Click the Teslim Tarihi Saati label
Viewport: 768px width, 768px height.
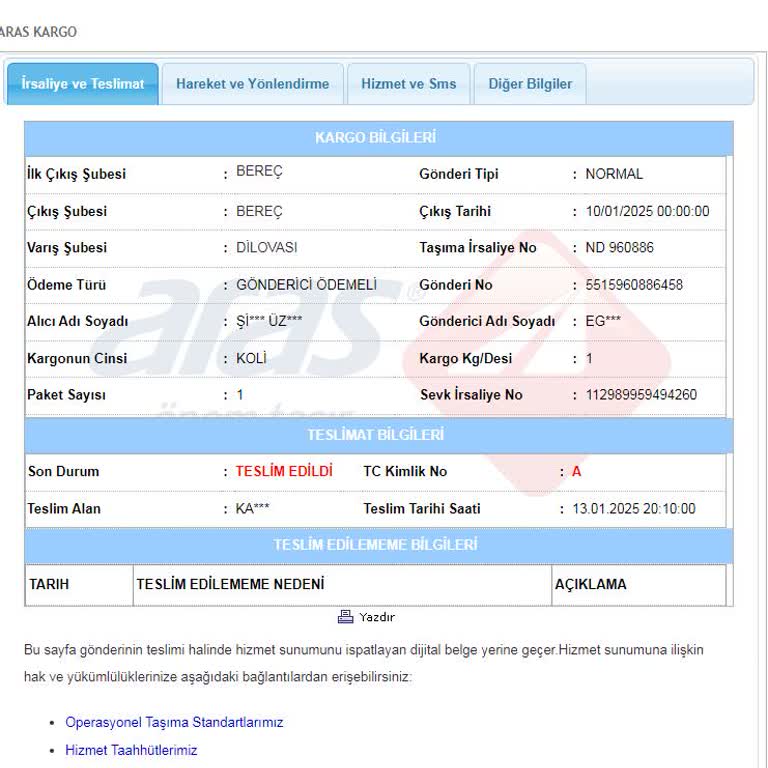(x=422, y=508)
